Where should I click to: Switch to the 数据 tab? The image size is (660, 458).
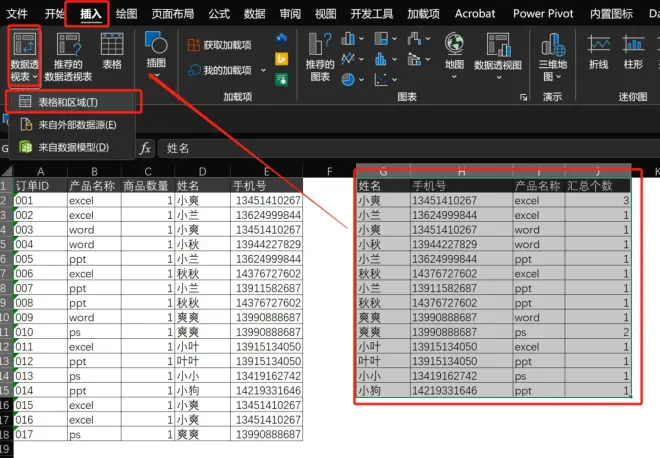click(x=255, y=14)
